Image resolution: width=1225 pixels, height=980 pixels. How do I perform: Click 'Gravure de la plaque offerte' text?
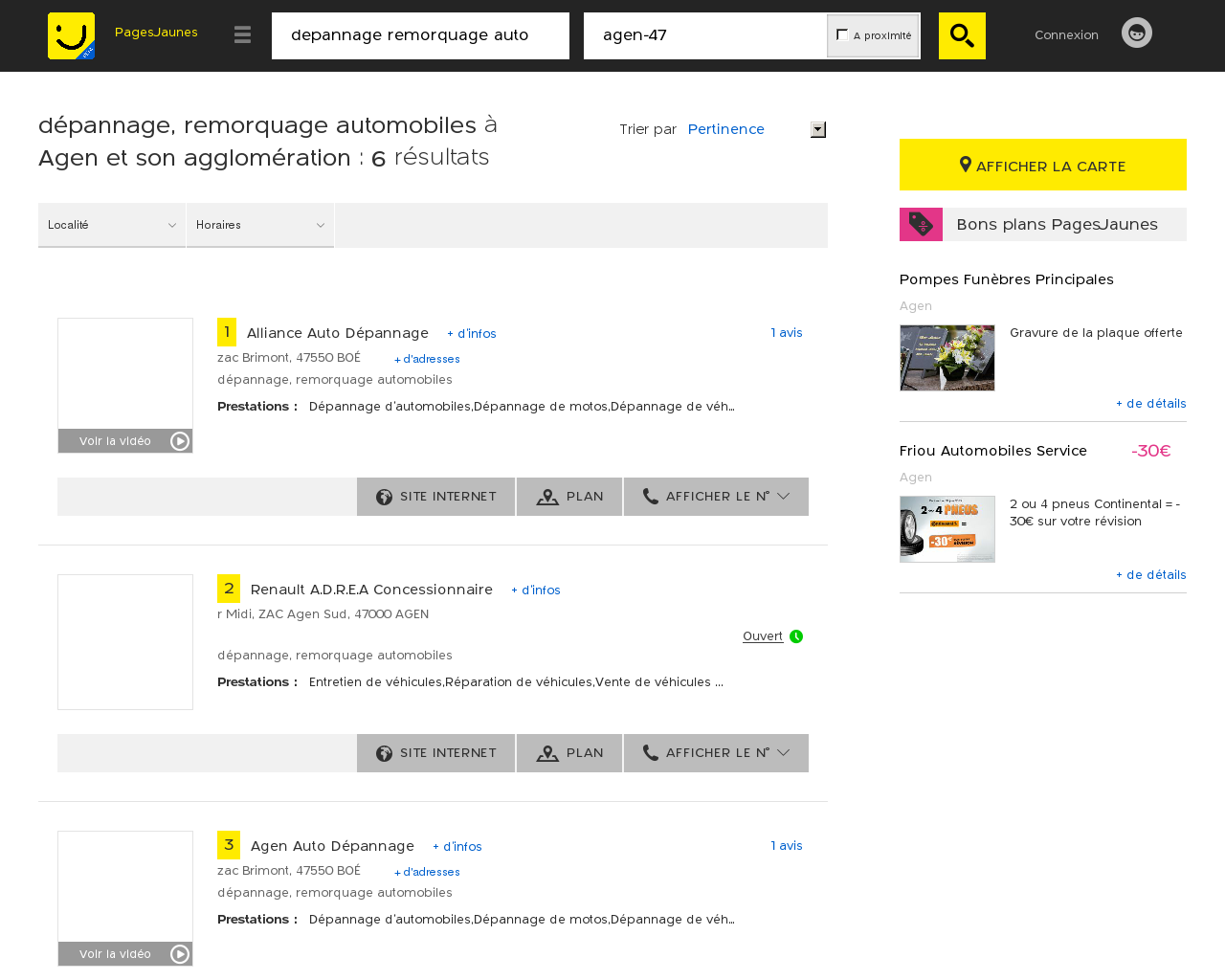(1096, 333)
